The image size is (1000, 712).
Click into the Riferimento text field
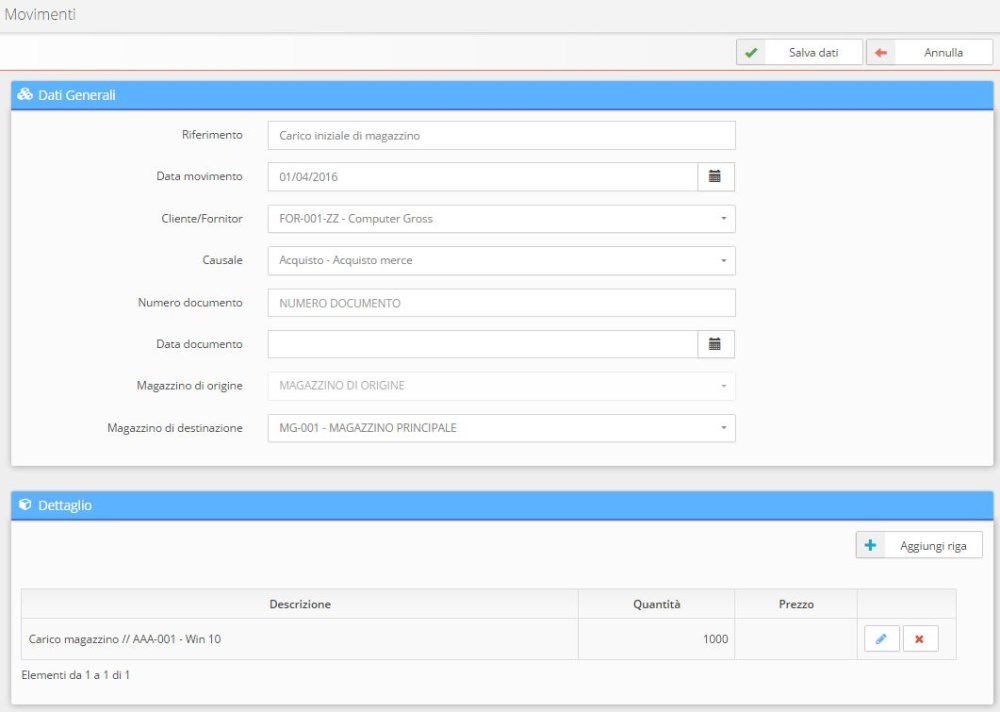501,135
